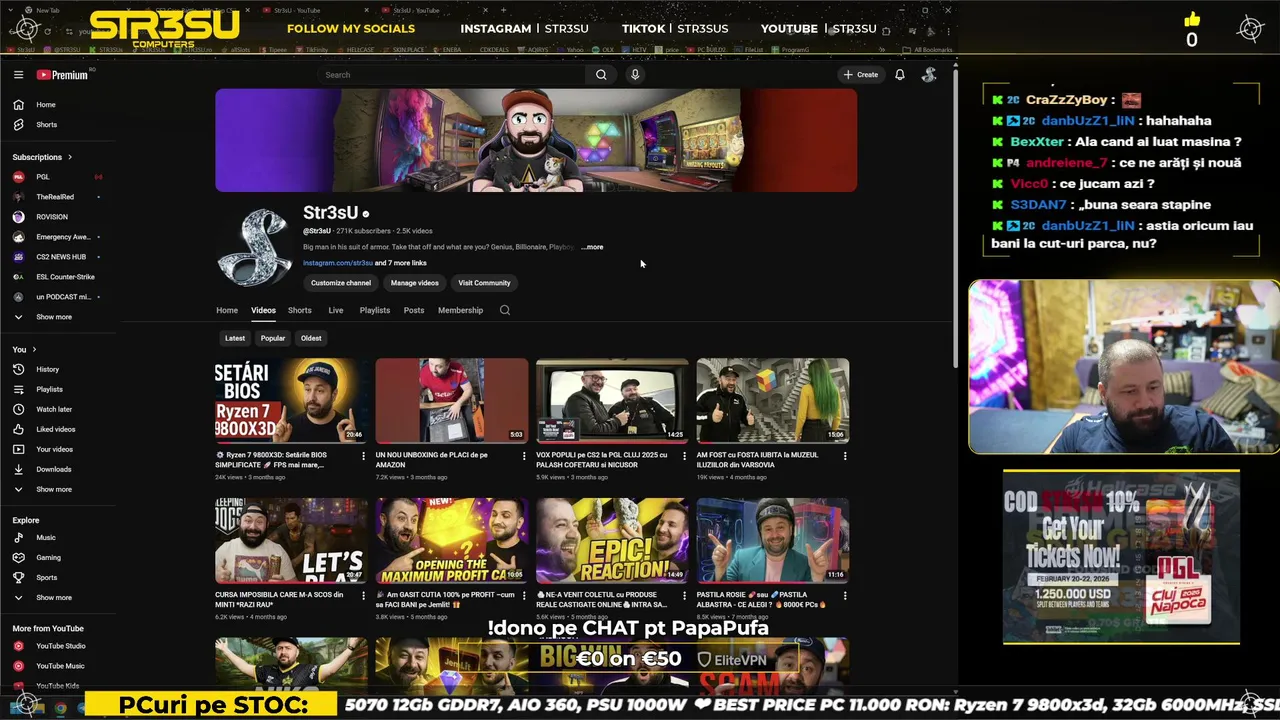Click inside the YouTube search field
Viewport: 1280px width, 720px height.
pyautogui.click(x=452, y=75)
